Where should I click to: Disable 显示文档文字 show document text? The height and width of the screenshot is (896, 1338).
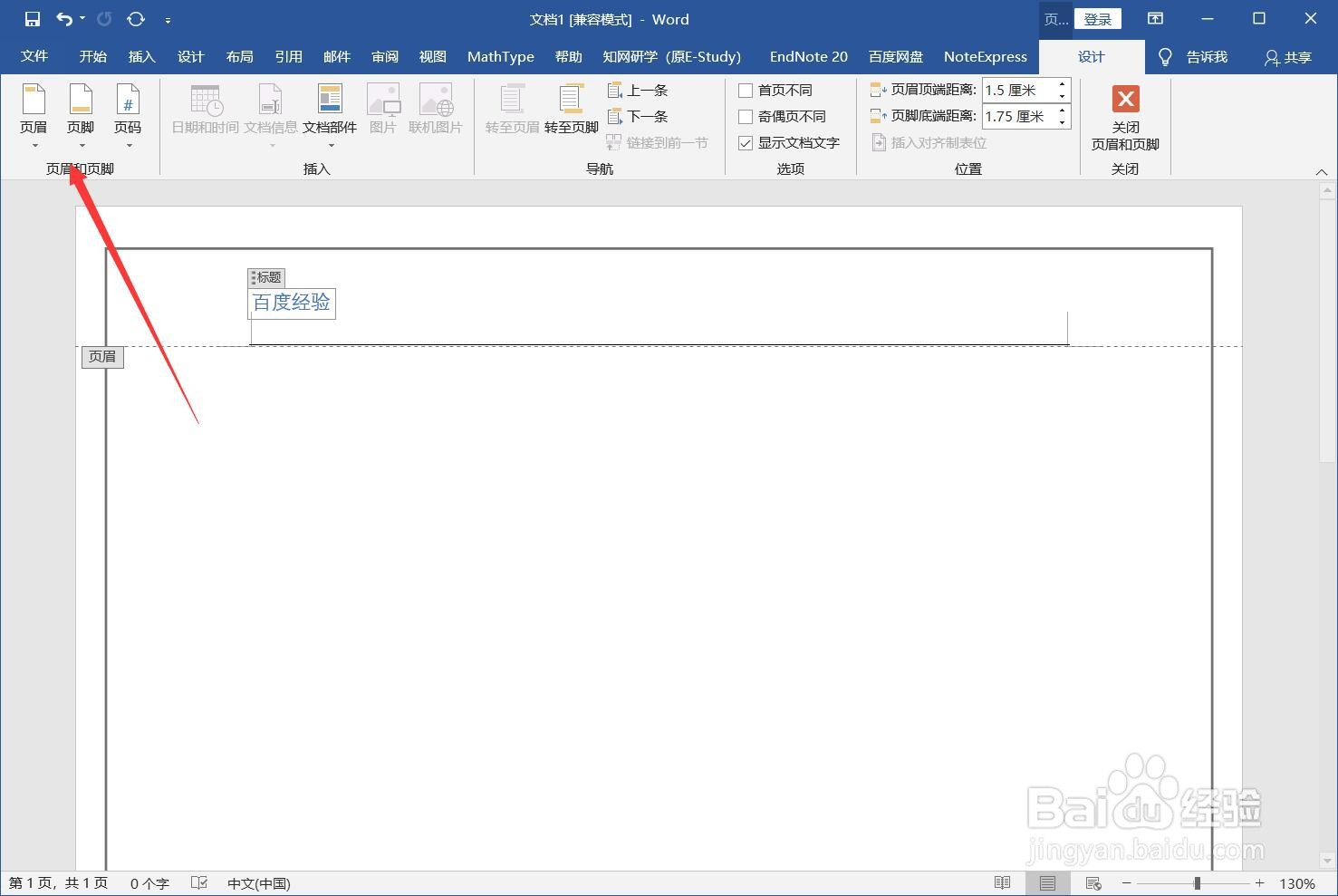[746, 142]
